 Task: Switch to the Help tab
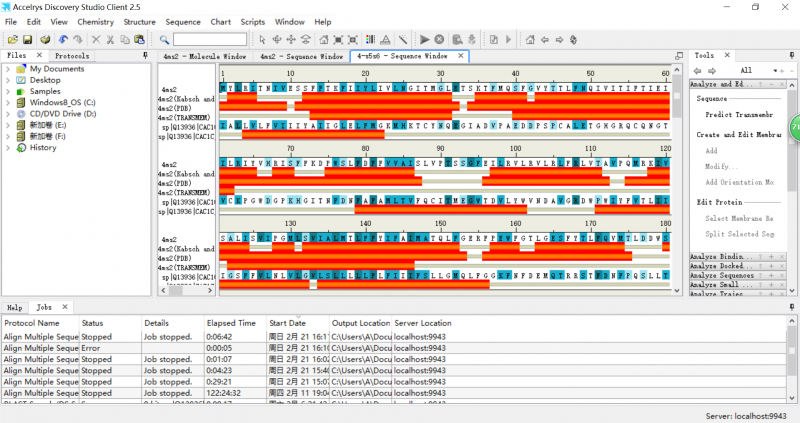coord(15,307)
